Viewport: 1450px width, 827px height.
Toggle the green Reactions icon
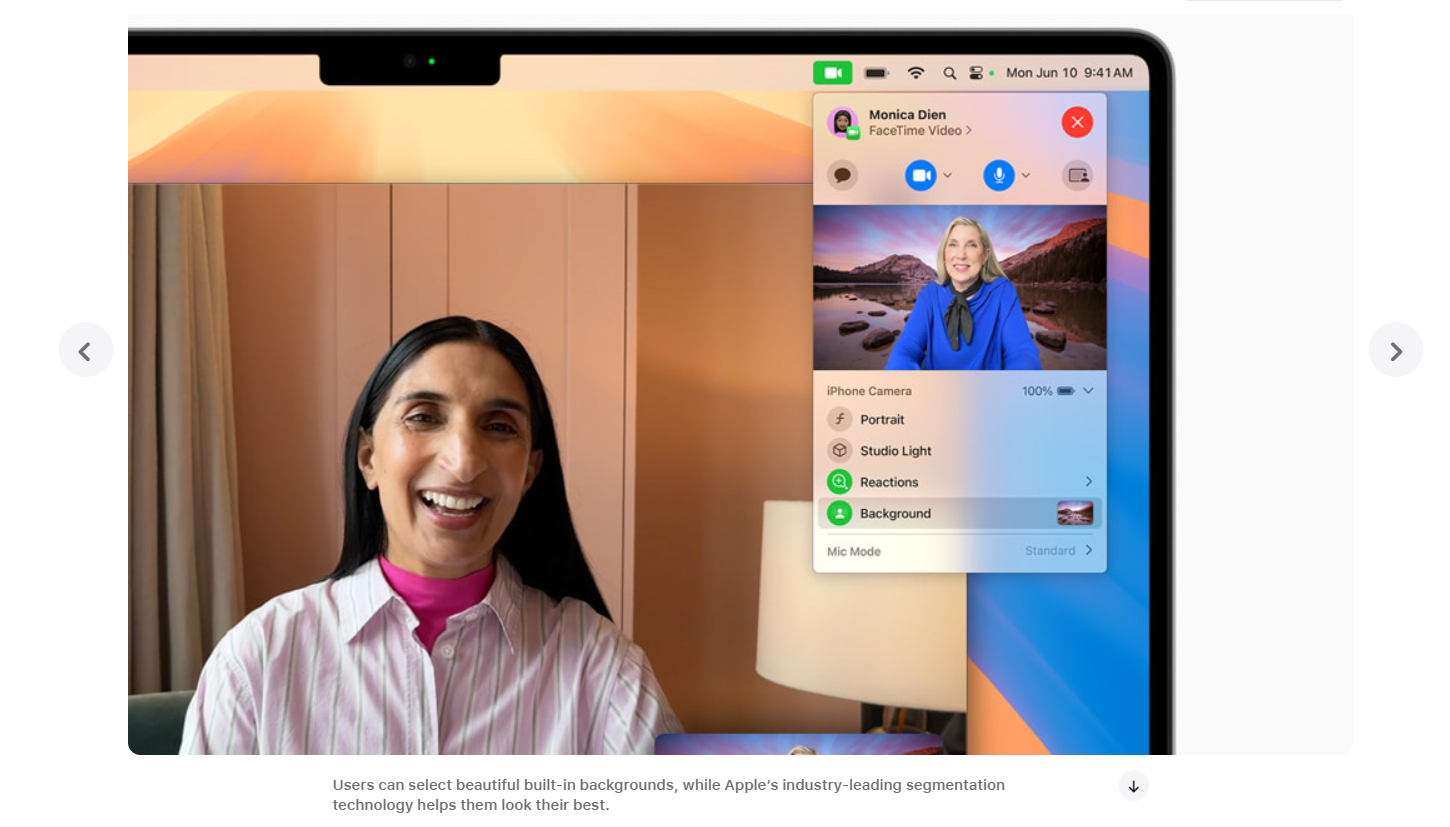tap(840, 482)
